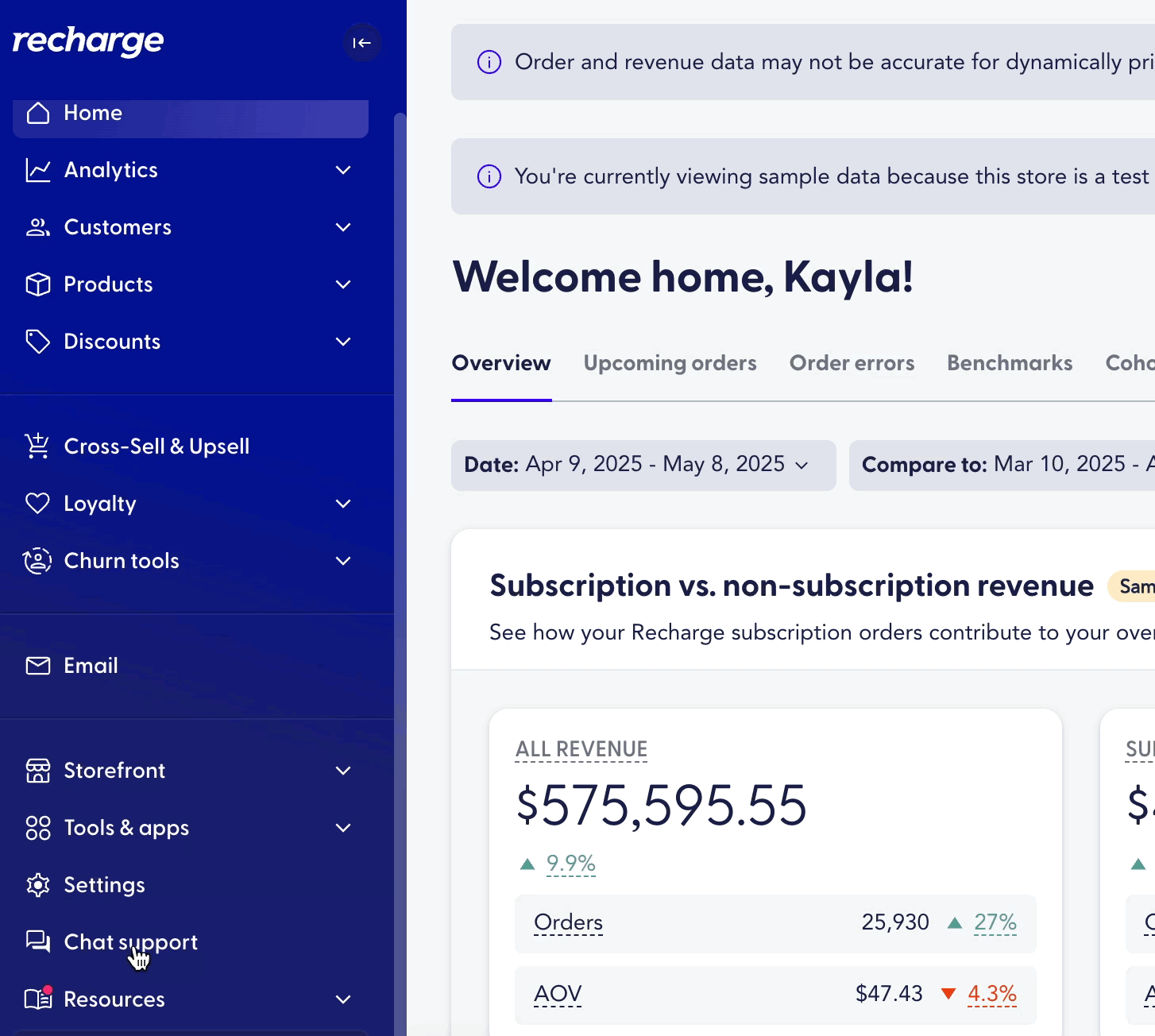Expand the Churn tools menu chevron
The image size is (1155, 1036).
343,561
